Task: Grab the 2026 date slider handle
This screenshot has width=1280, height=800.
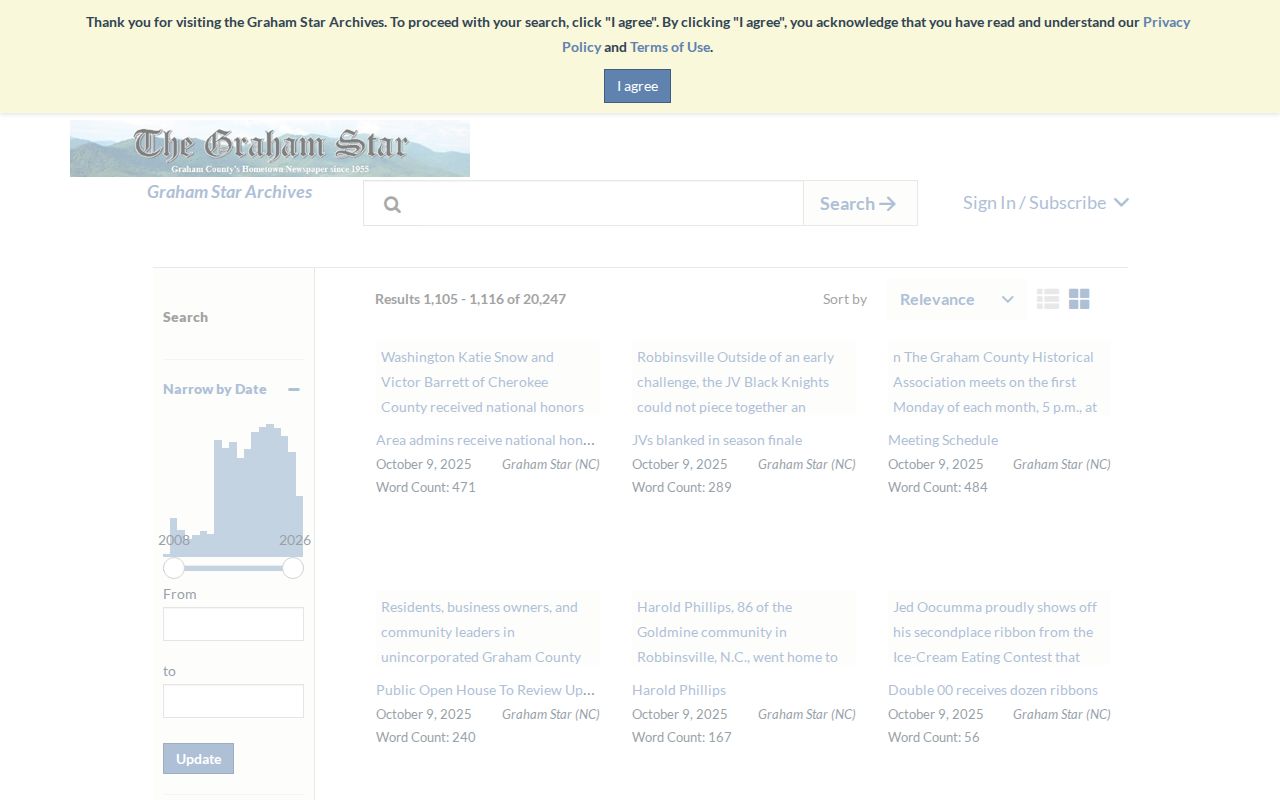Action: point(293,568)
